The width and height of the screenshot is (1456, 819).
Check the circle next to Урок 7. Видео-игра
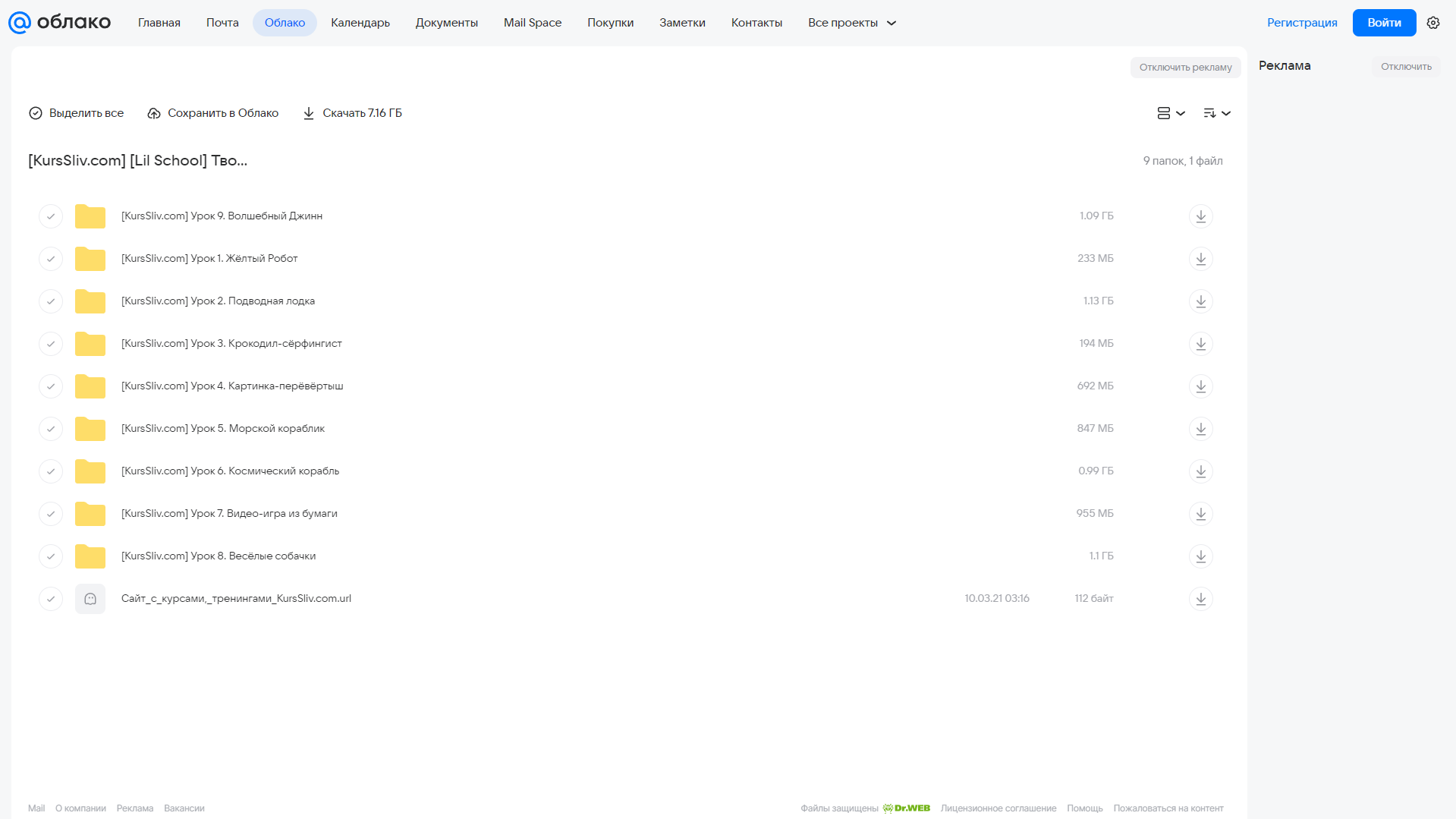(x=51, y=514)
